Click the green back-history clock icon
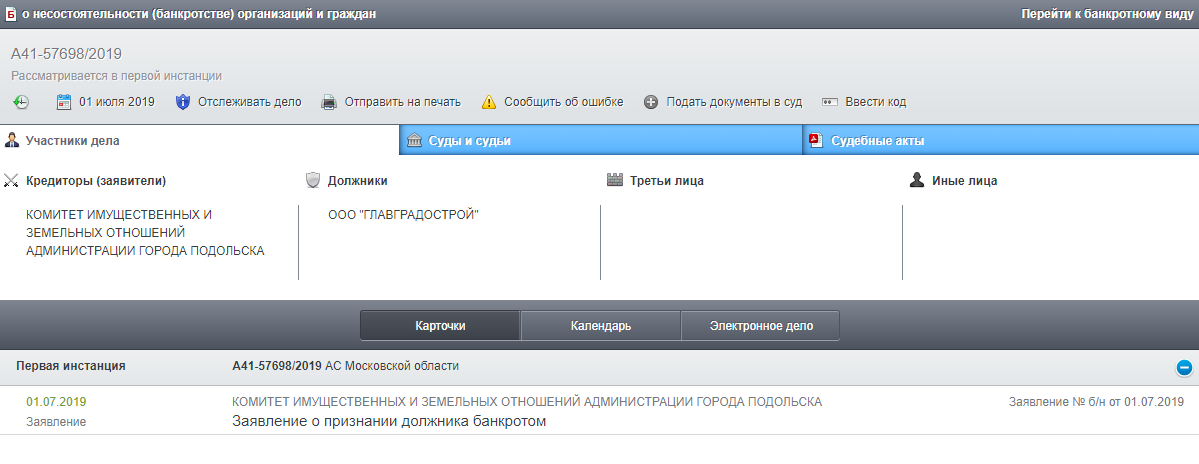This screenshot has height=464, width=1199. coord(21,102)
